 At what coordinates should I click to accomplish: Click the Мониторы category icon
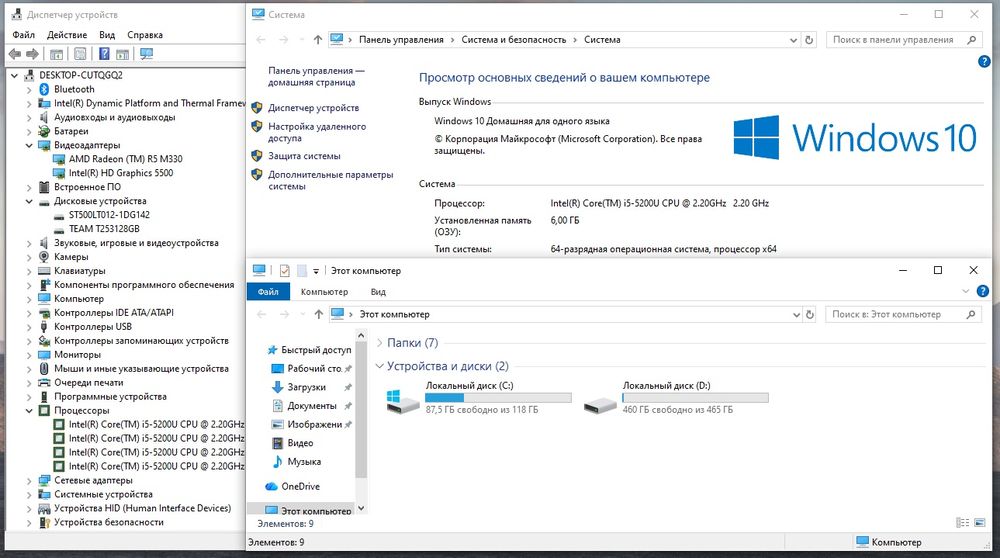[x=44, y=355]
